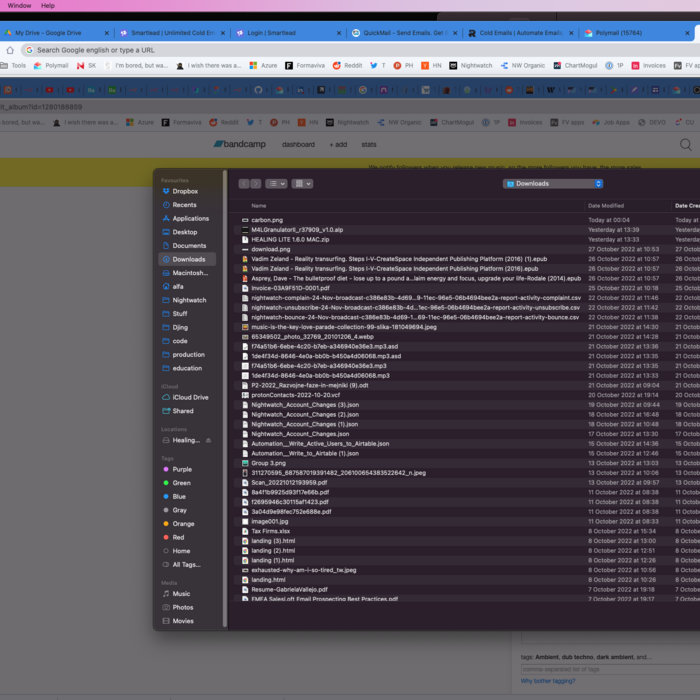Open Applications folder in sidebar
This screenshot has width=700, height=700.
pos(191,218)
